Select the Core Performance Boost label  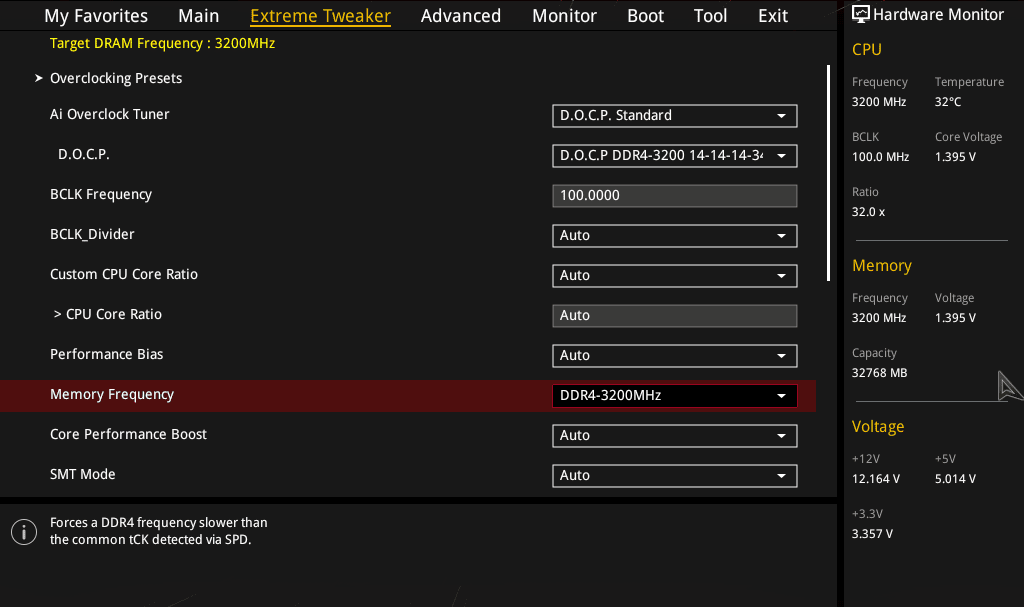point(128,435)
